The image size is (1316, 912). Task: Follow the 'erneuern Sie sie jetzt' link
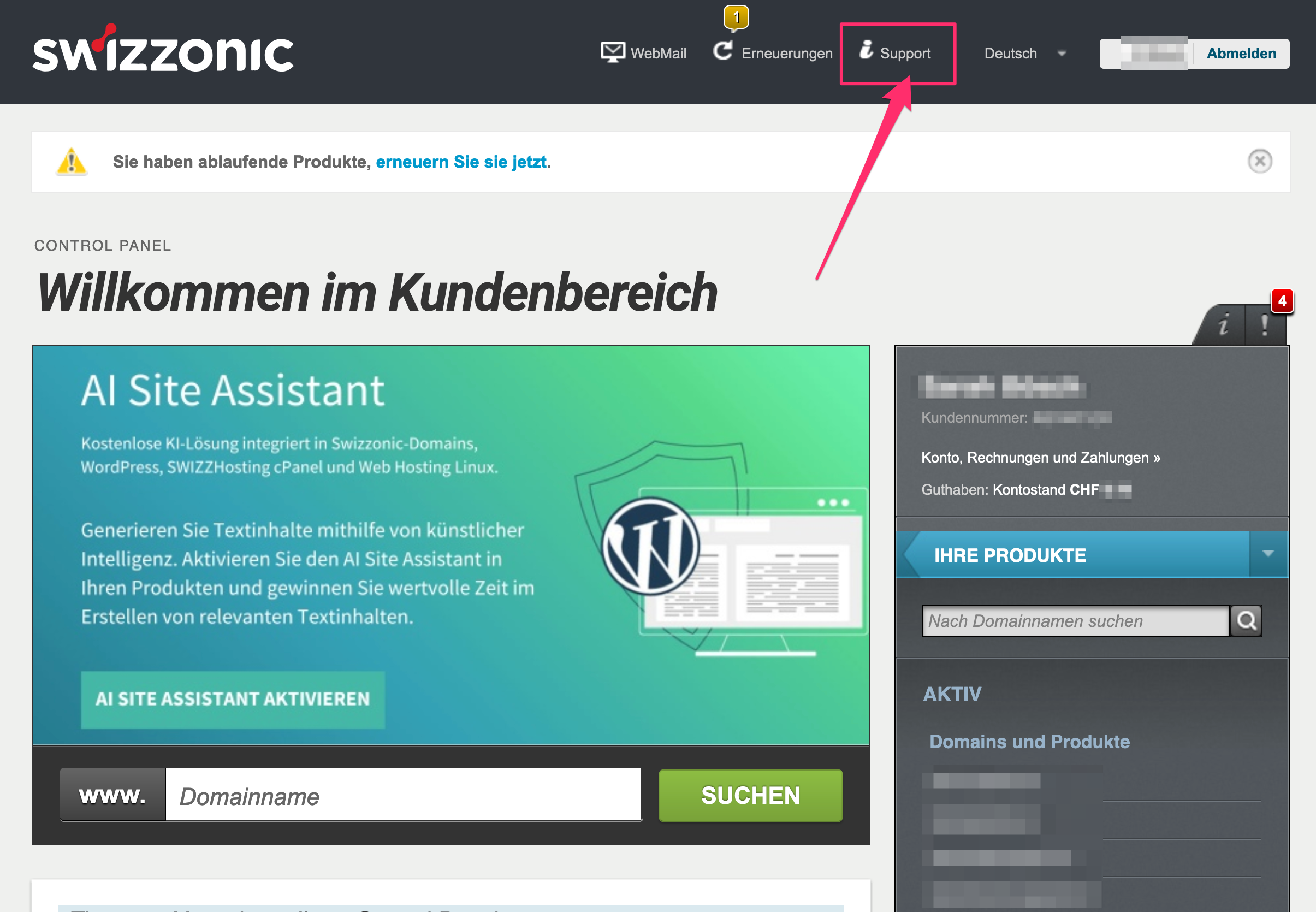[461, 162]
